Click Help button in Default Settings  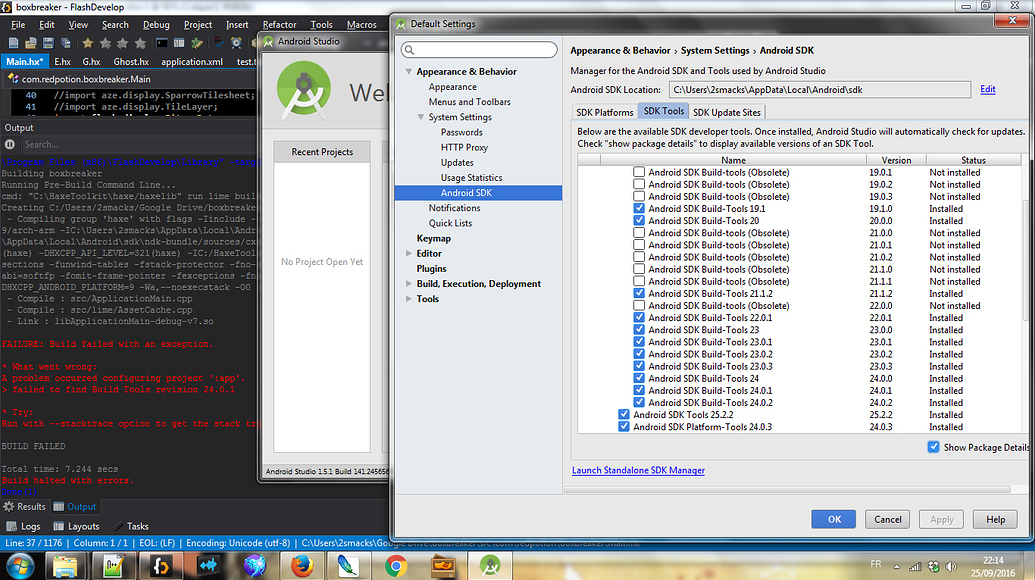995,519
